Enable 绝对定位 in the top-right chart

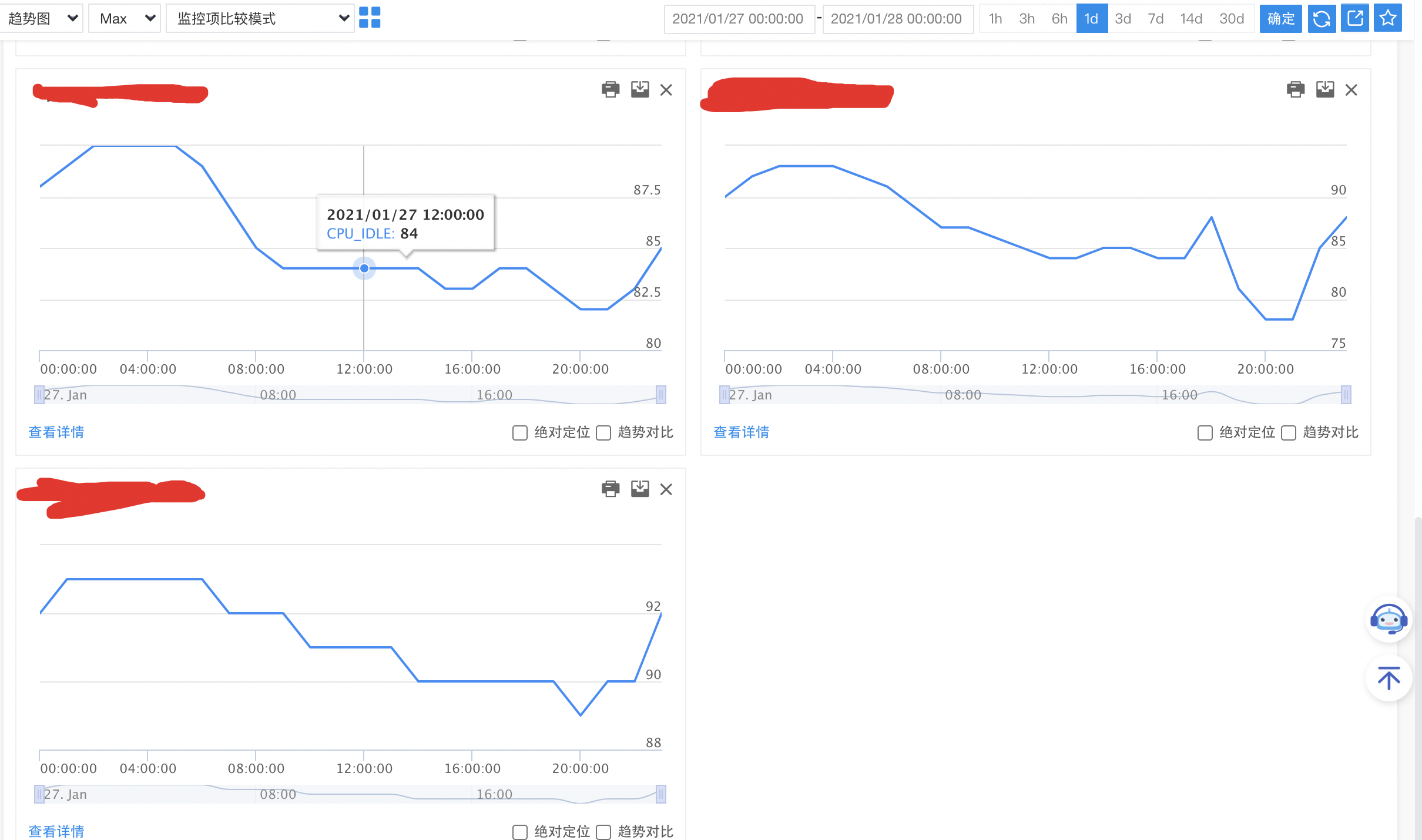click(1205, 433)
